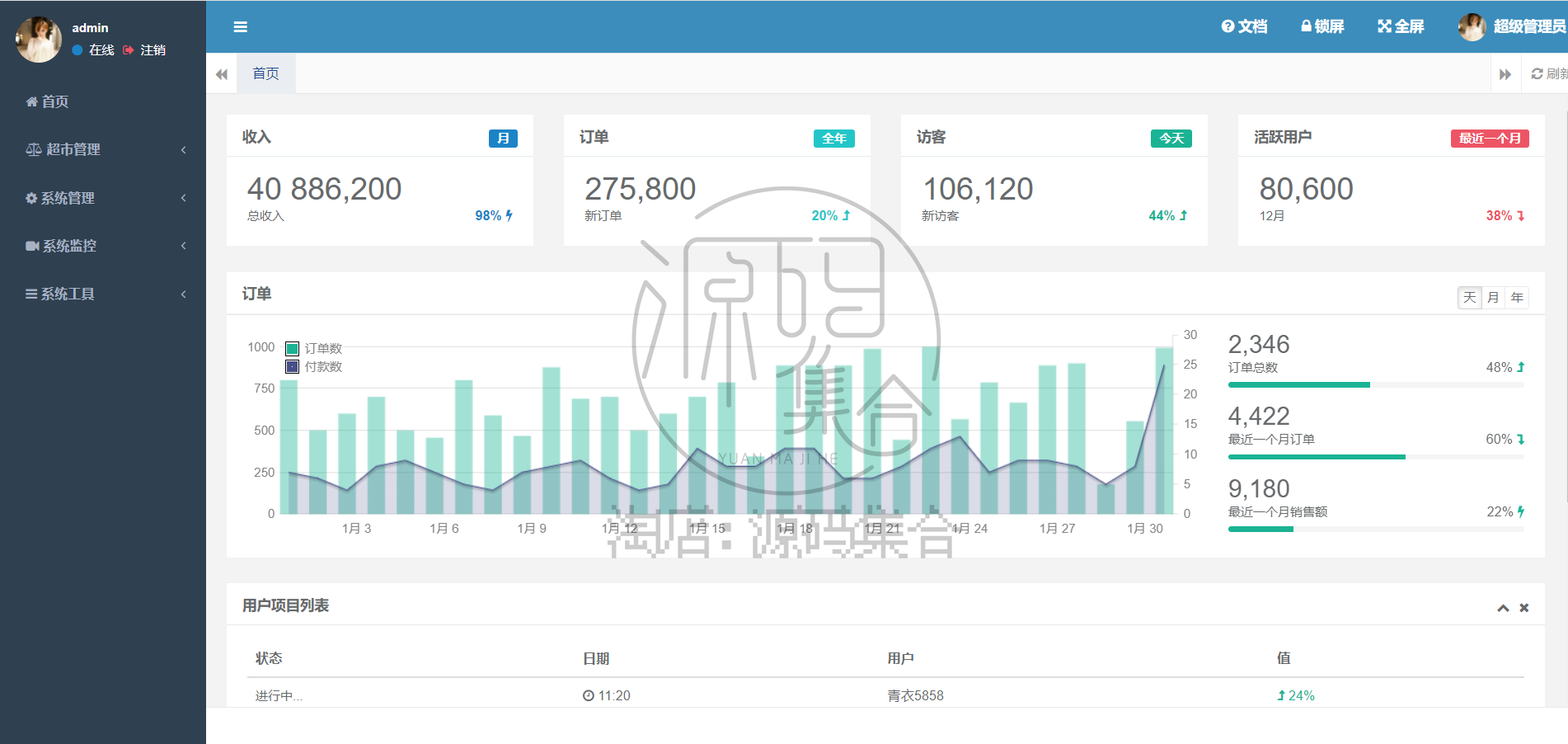This screenshot has width=1568, height=744.
Task: Expand chevron beside 系统监控
Action: 183,246
